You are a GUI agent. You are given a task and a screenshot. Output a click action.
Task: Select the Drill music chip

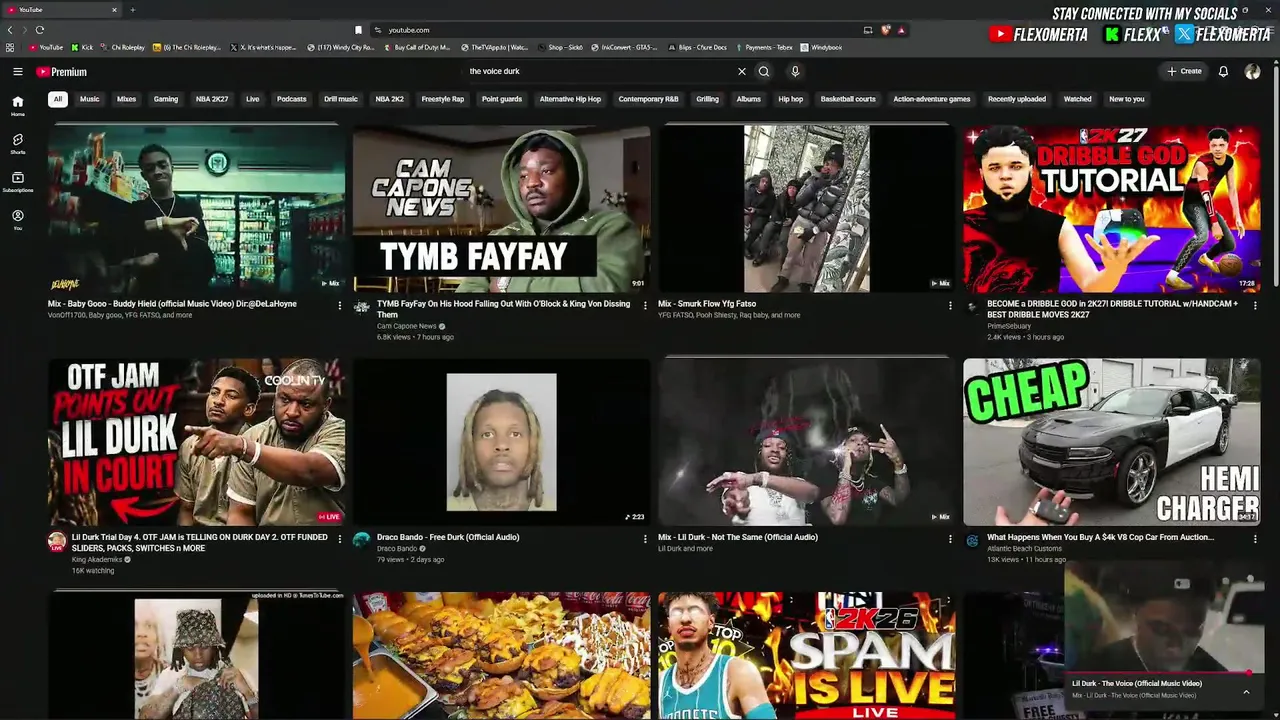coord(341,99)
